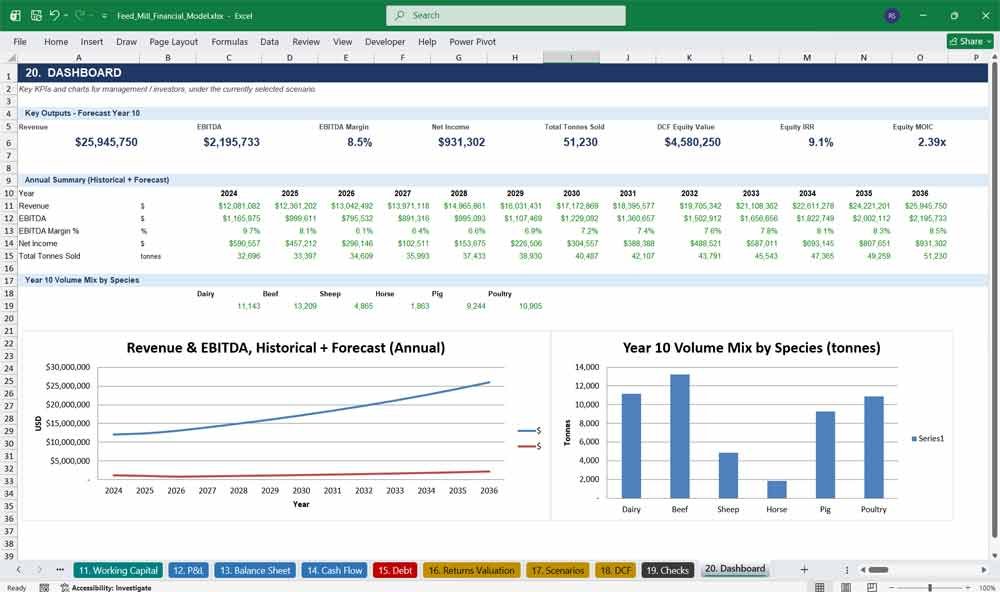Click the previous sheet arrow
Screen dimensions: 1000x592
coord(19,570)
